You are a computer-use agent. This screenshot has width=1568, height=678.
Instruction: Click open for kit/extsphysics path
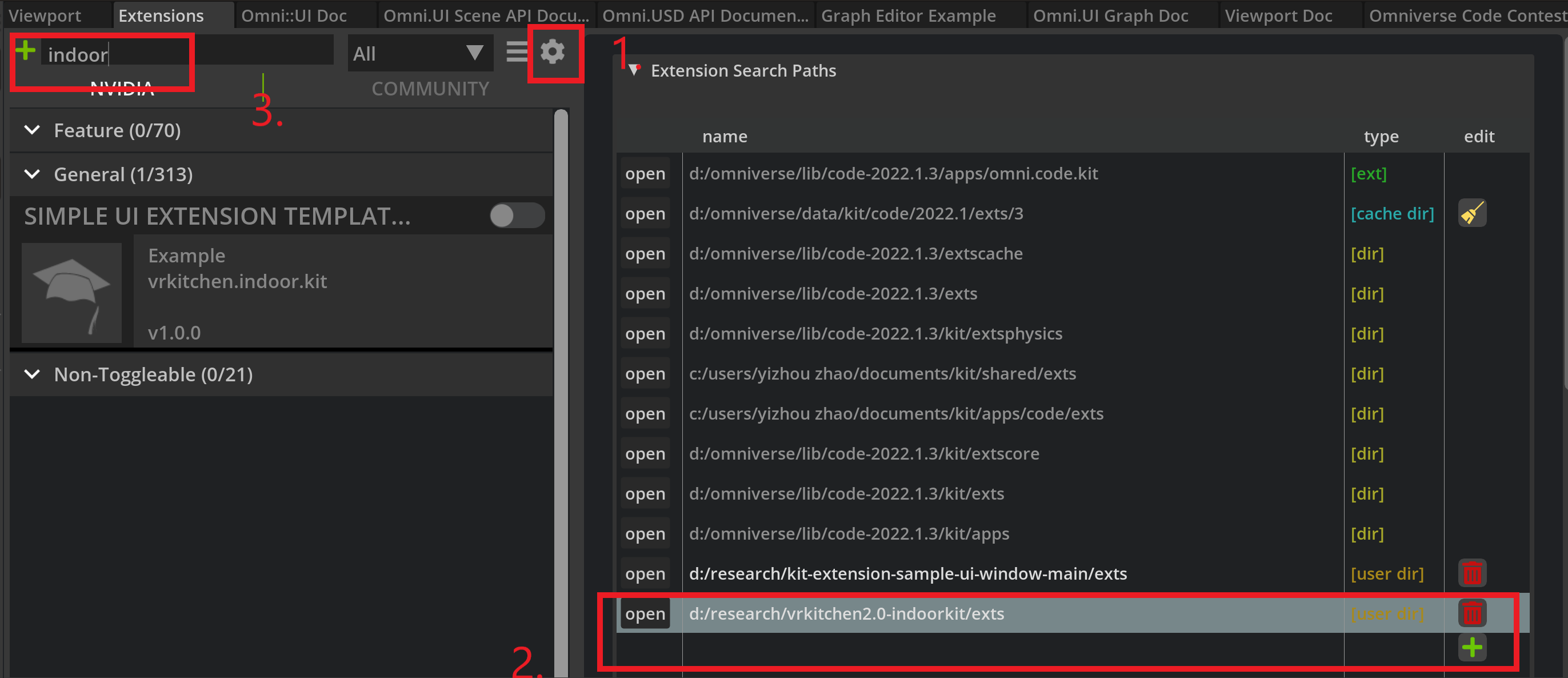click(x=645, y=333)
